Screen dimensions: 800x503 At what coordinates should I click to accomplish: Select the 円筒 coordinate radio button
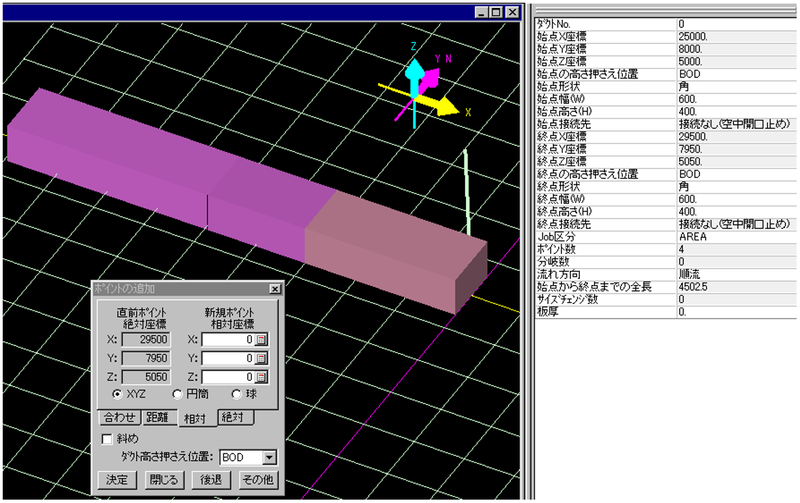tap(178, 395)
